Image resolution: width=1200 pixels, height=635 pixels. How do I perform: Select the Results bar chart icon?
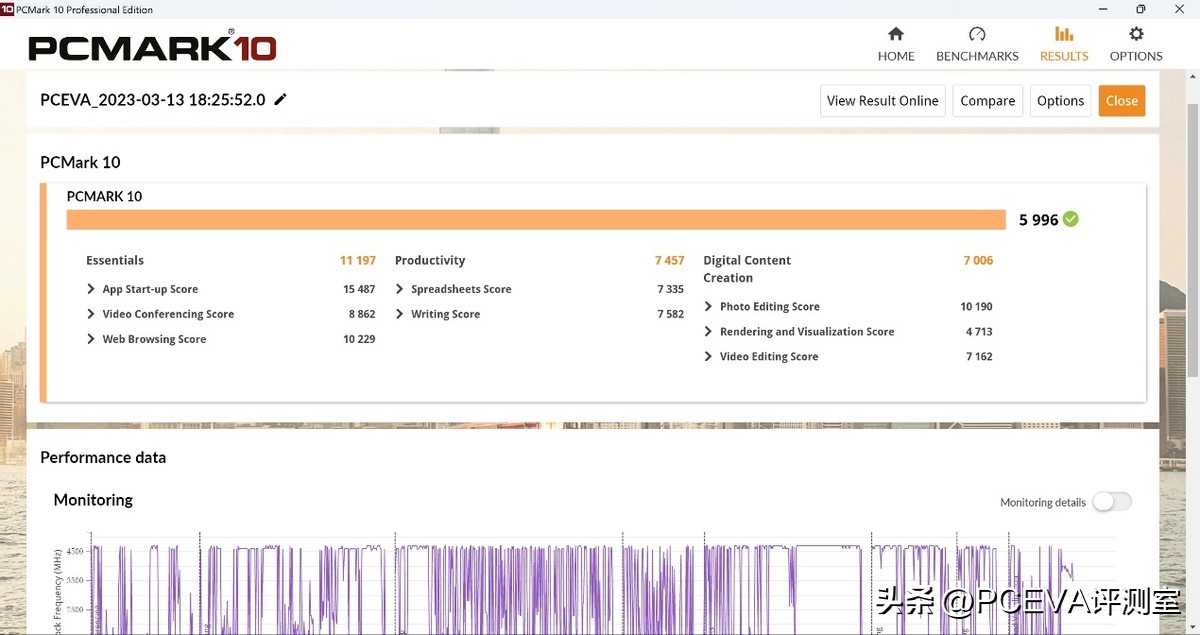click(x=1064, y=35)
